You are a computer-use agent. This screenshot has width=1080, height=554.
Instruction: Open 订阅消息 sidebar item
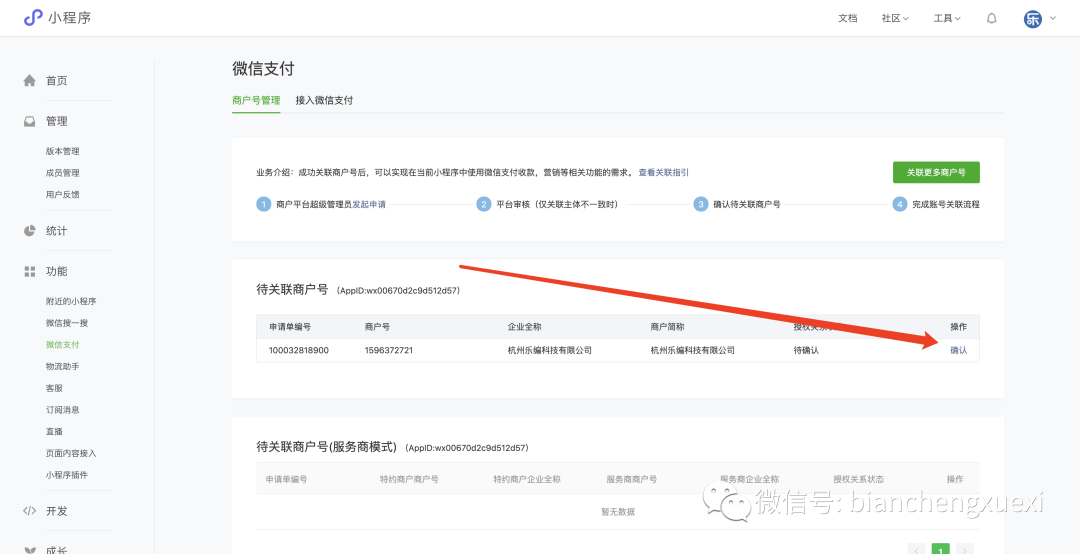pos(63,409)
